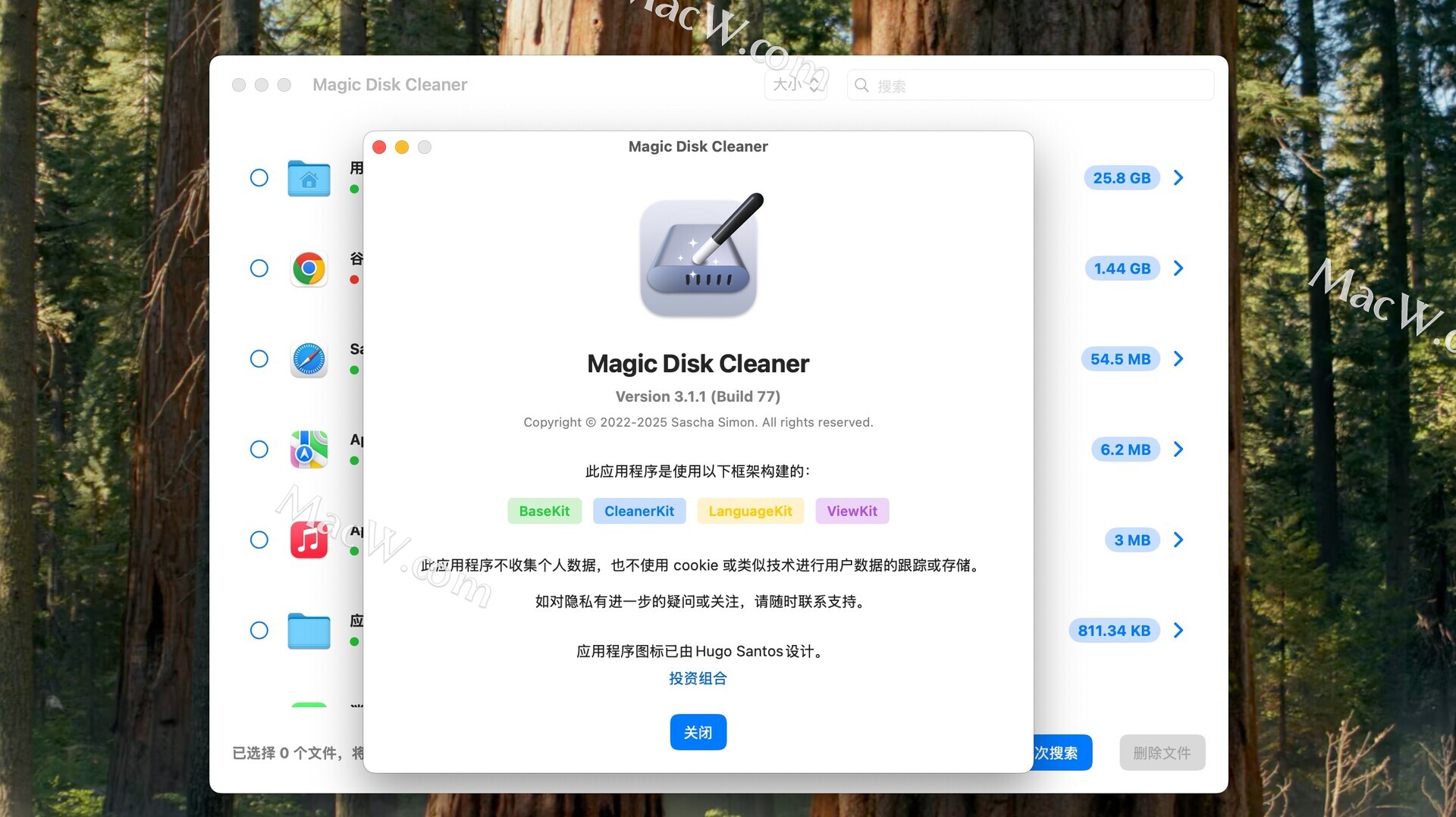Viewport: 1456px width, 817px height.
Task: Click the ViewKit framework tag
Action: (x=852, y=511)
